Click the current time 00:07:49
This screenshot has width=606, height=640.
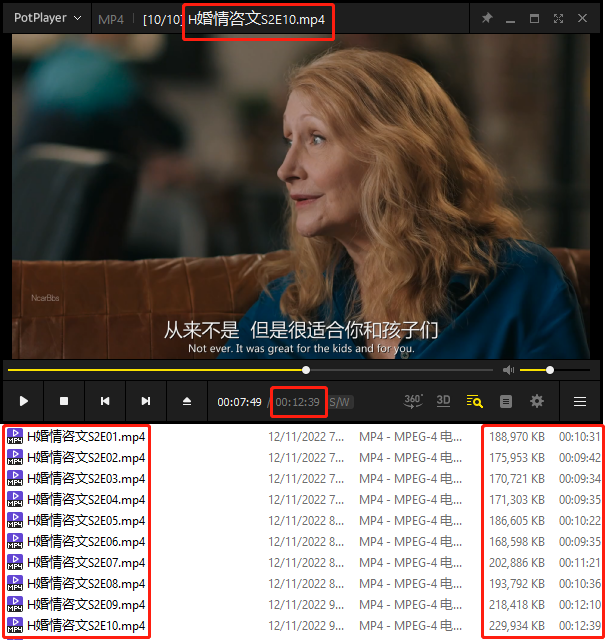coord(239,402)
